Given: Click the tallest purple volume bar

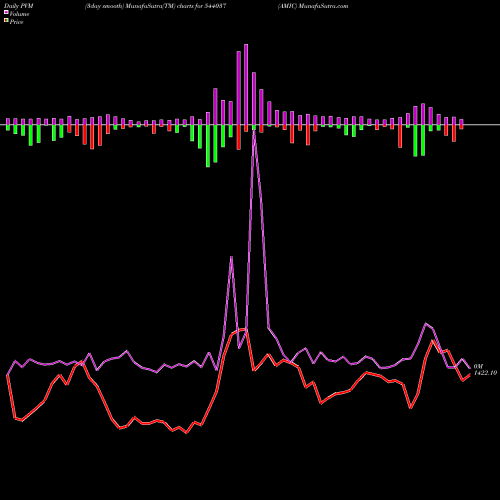Looking at the screenshot, I should (x=246, y=84).
